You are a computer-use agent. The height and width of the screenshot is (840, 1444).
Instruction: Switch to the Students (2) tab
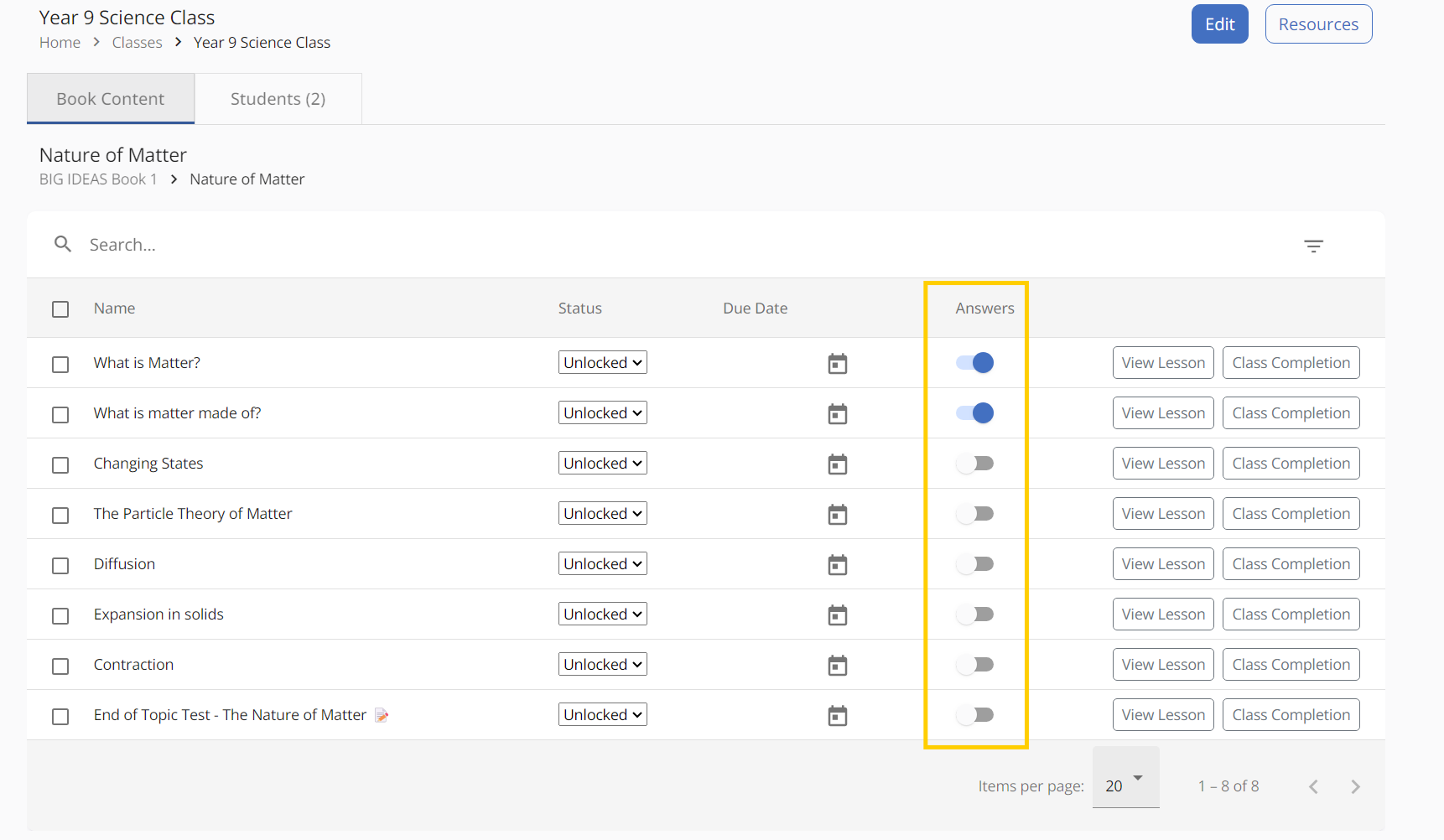(278, 99)
